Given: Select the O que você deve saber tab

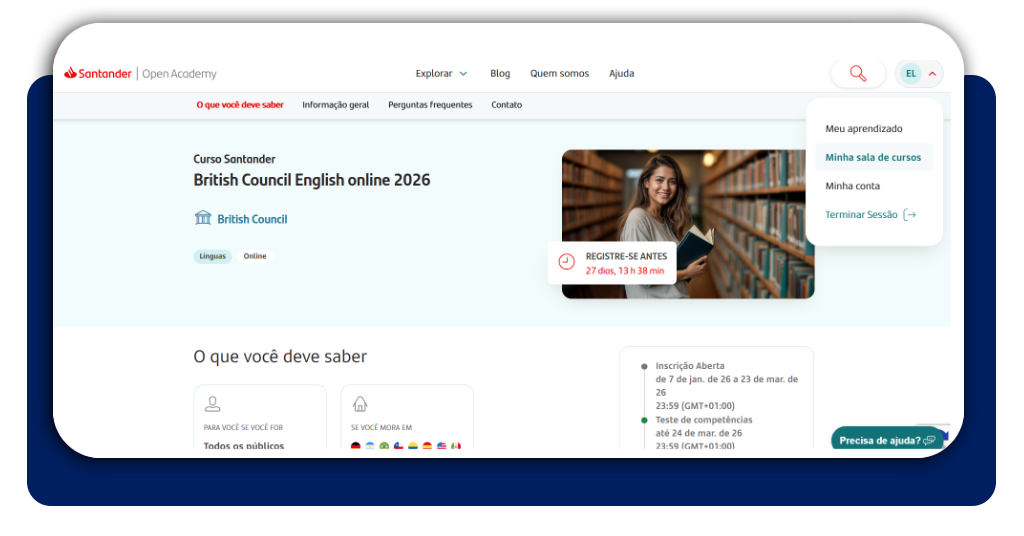Looking at the screenshot, I should pyautogui.click(x=240, y=104).
